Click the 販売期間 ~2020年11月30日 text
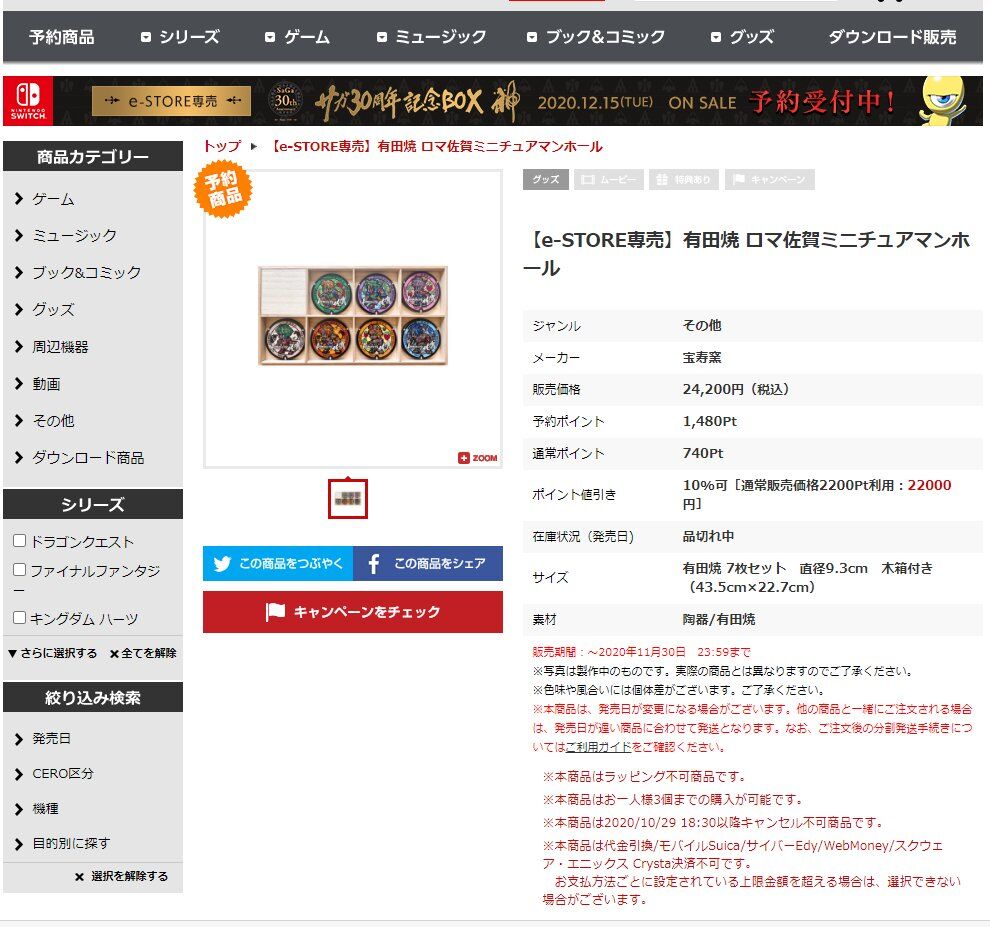Screen dimensions: 990x927 641,652
